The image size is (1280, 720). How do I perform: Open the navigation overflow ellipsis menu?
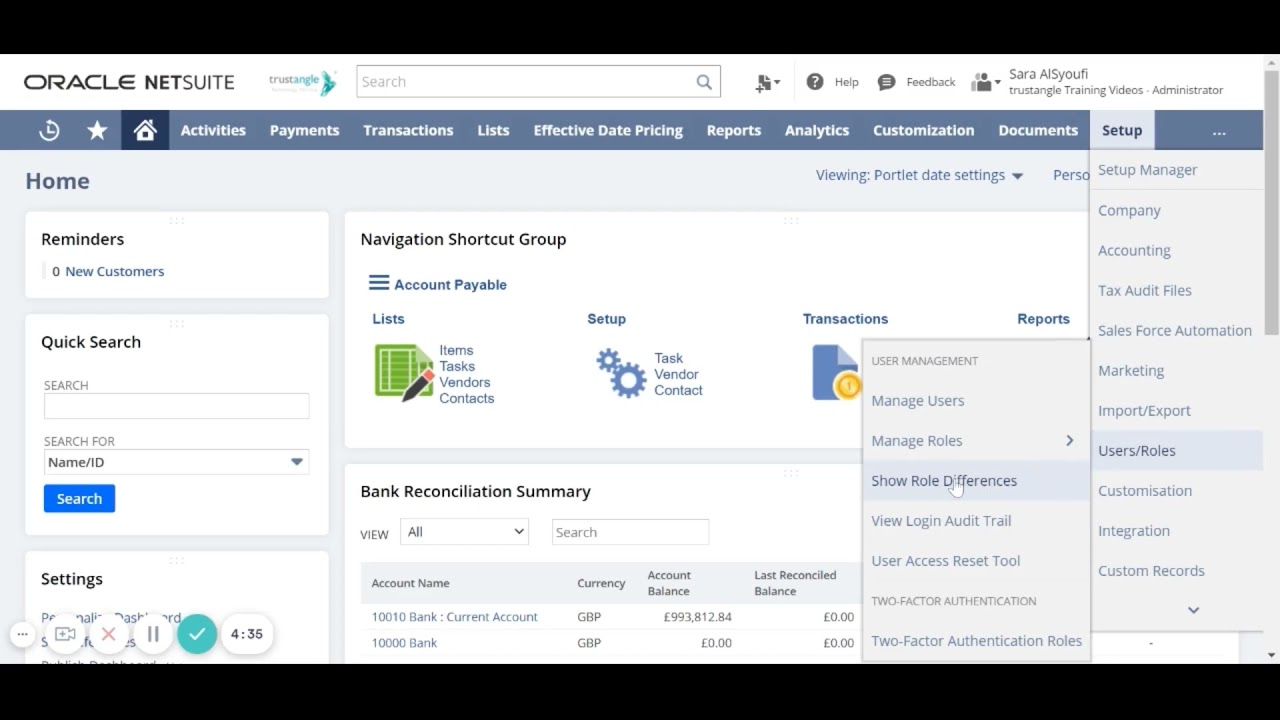(x=1218, y=131)
